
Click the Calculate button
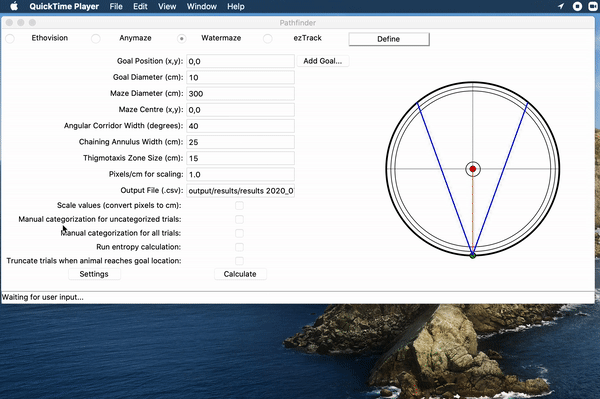click(x=240, y=274)
